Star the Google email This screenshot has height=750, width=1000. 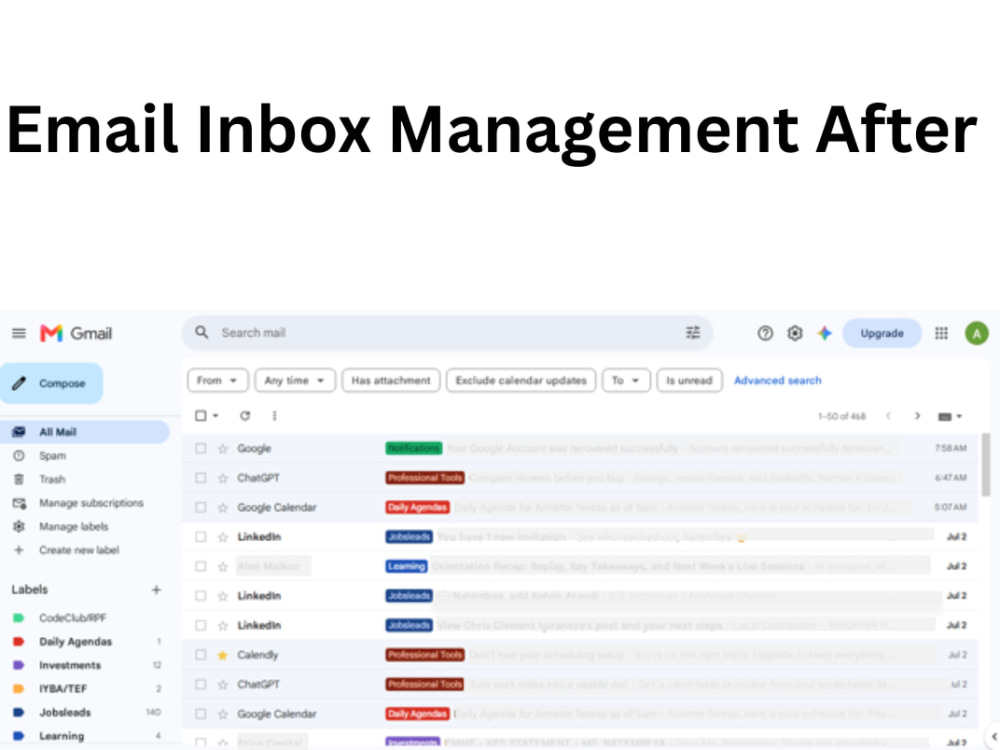(x=223, y=448)
